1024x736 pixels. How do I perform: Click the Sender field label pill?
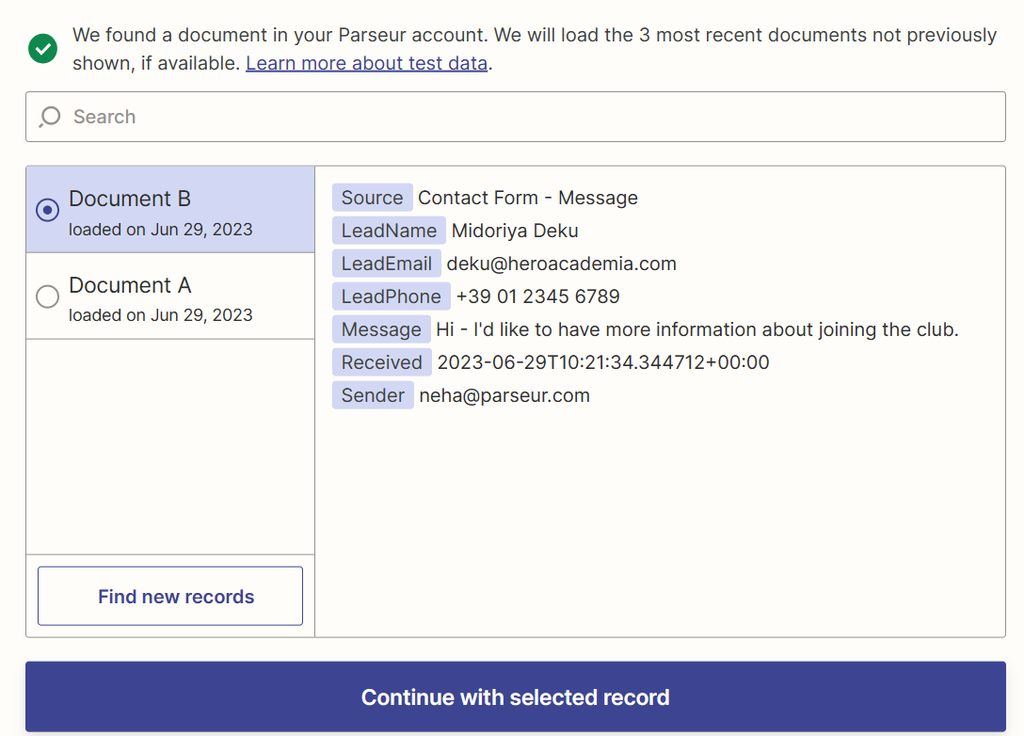(x=372, y=395)
